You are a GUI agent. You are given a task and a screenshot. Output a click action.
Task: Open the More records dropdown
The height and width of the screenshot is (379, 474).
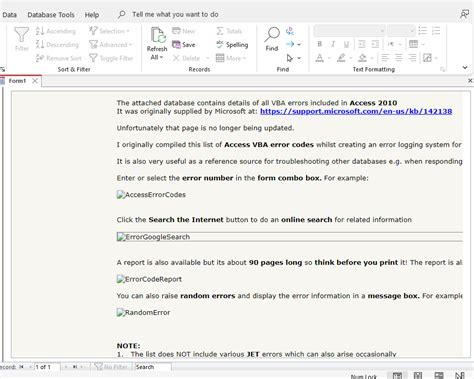pos(231,58)
